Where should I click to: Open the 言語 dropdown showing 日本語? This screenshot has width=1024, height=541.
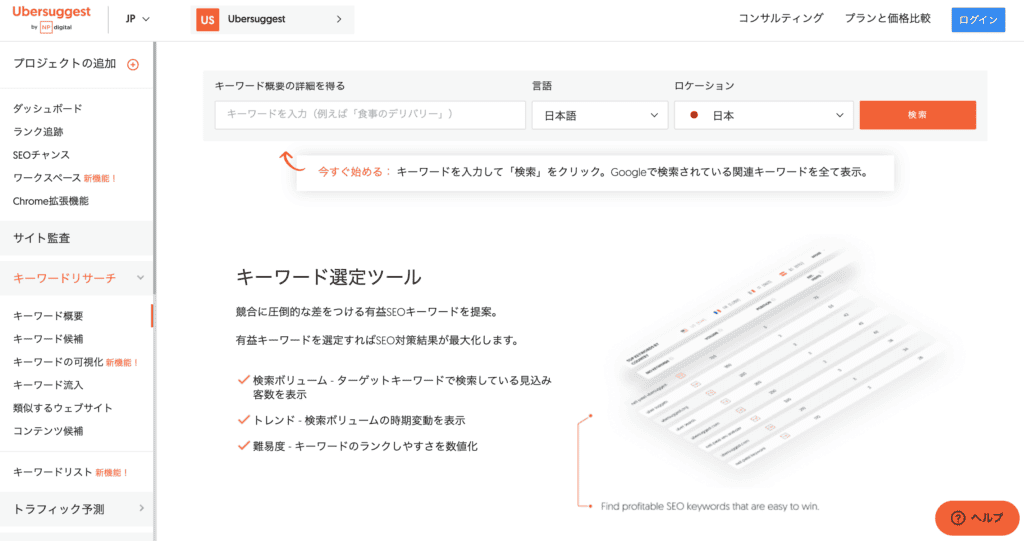600,115
